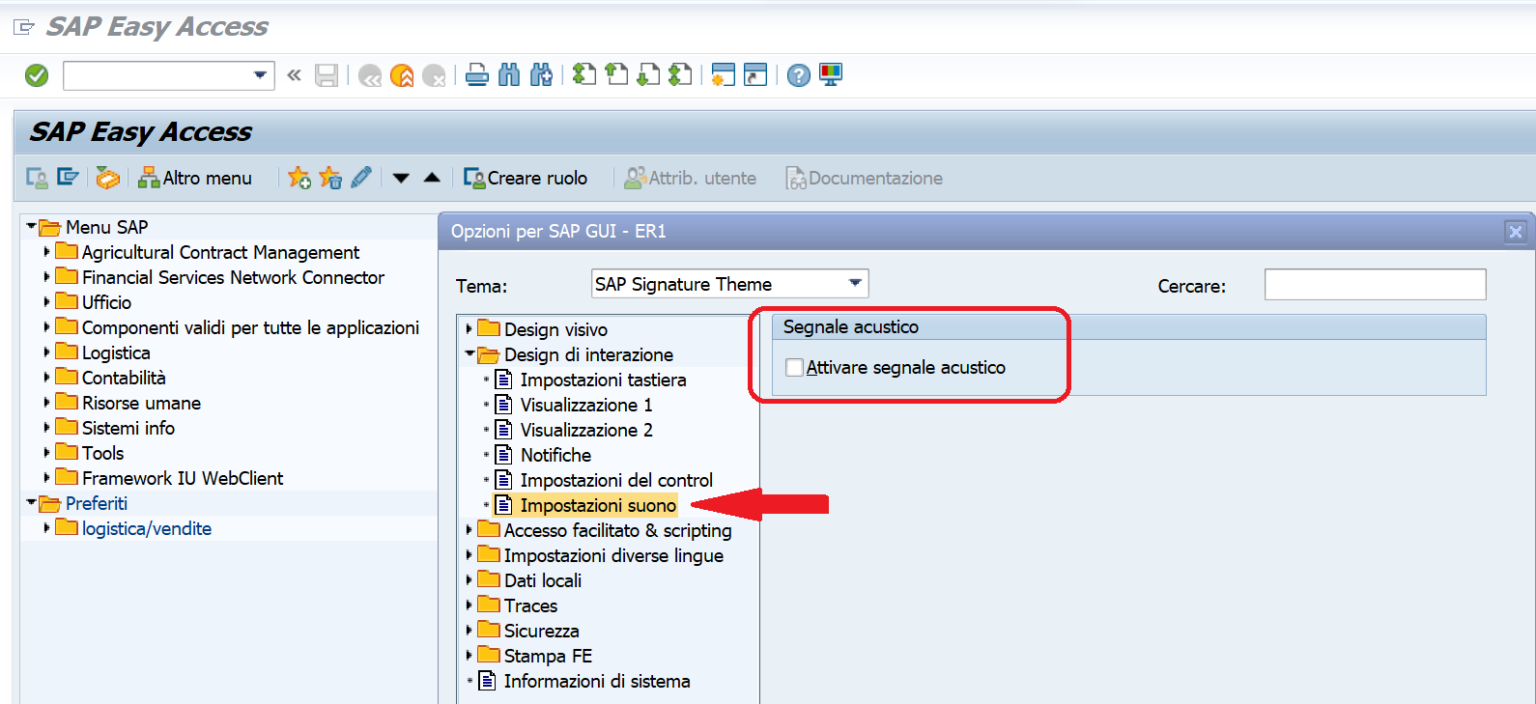Screen dimensions: 1536x704
Task: Click inside the Cercare search field
Action: (1374, 284)
